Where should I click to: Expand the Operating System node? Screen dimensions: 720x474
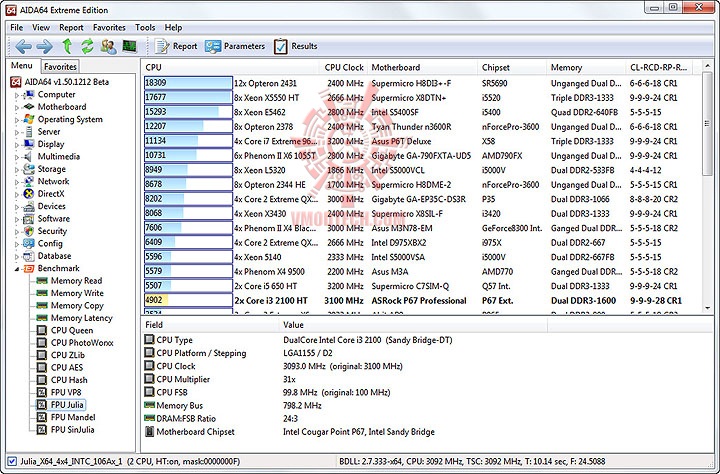coord(17,120)
